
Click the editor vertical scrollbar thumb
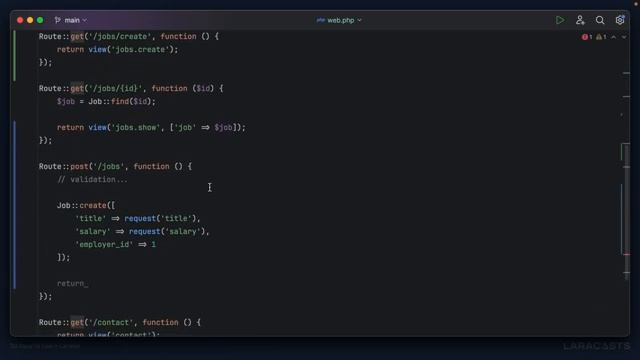(626, 211)
